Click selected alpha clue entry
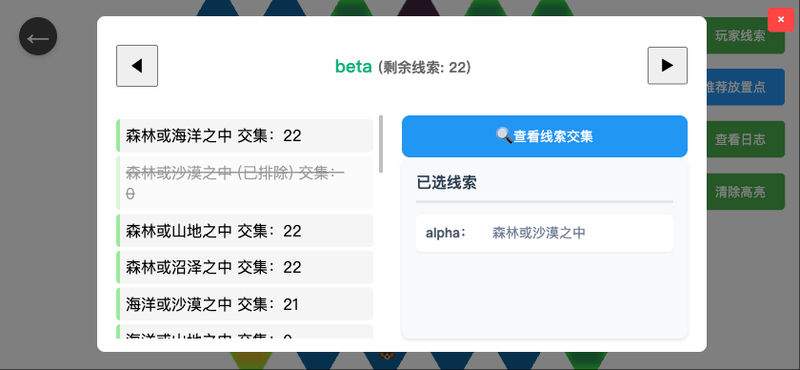Viewport: 800px width, 370px height. click(x=544, y=233)
